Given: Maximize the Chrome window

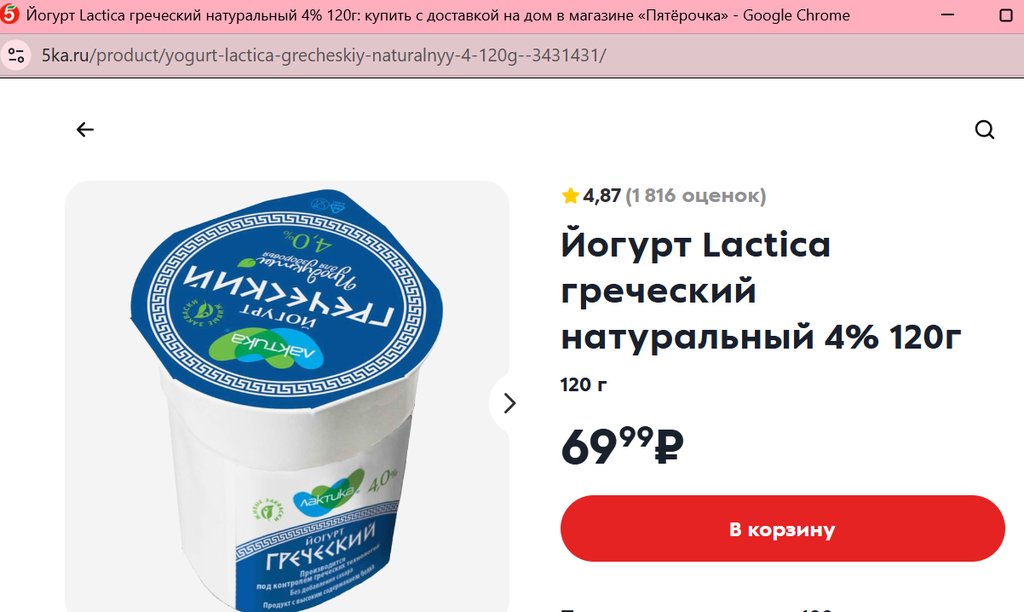Looking at the screenshot, I should pyautogui.click(x=1006, y=15).
